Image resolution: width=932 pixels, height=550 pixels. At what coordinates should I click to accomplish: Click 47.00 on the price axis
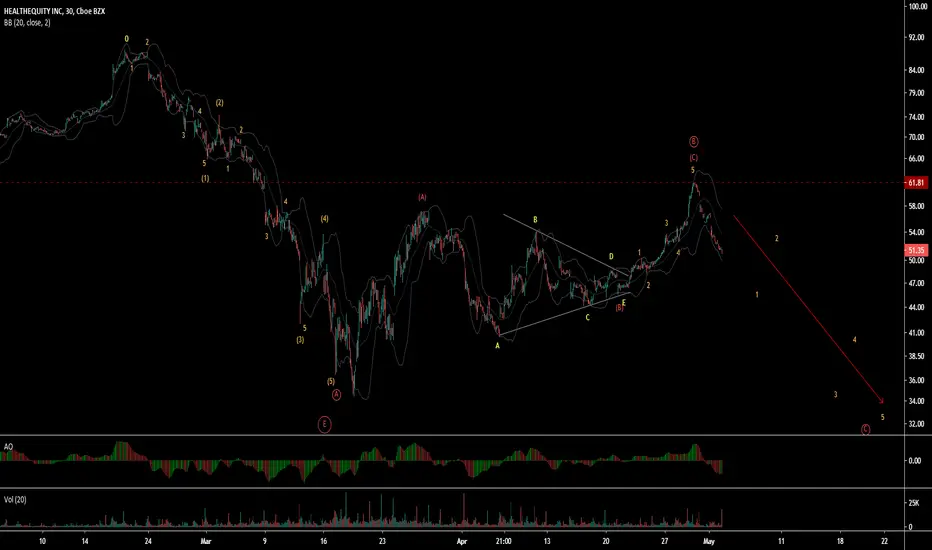[916, 283]
